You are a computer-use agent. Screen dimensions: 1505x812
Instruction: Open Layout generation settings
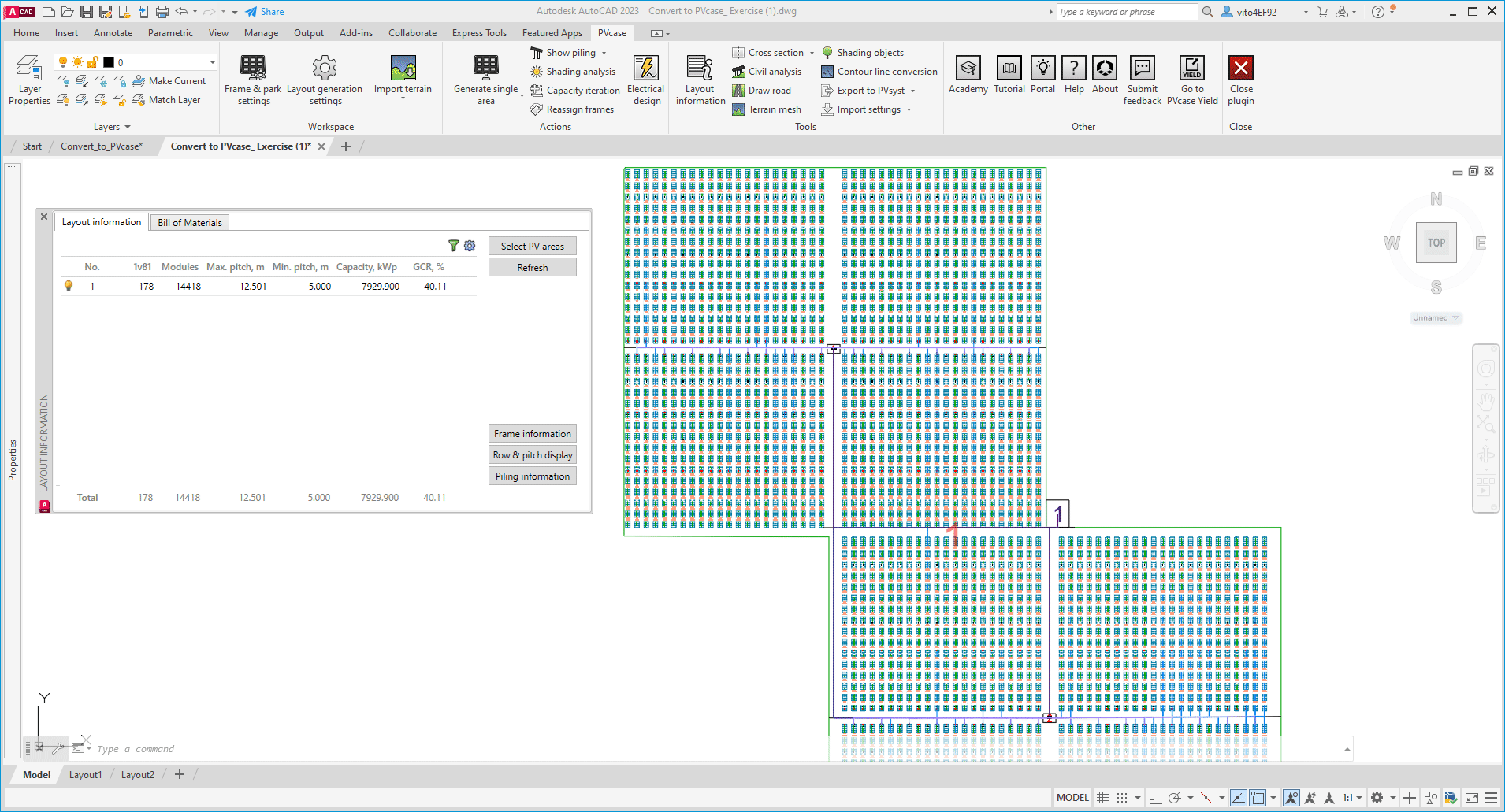point(325,80)
